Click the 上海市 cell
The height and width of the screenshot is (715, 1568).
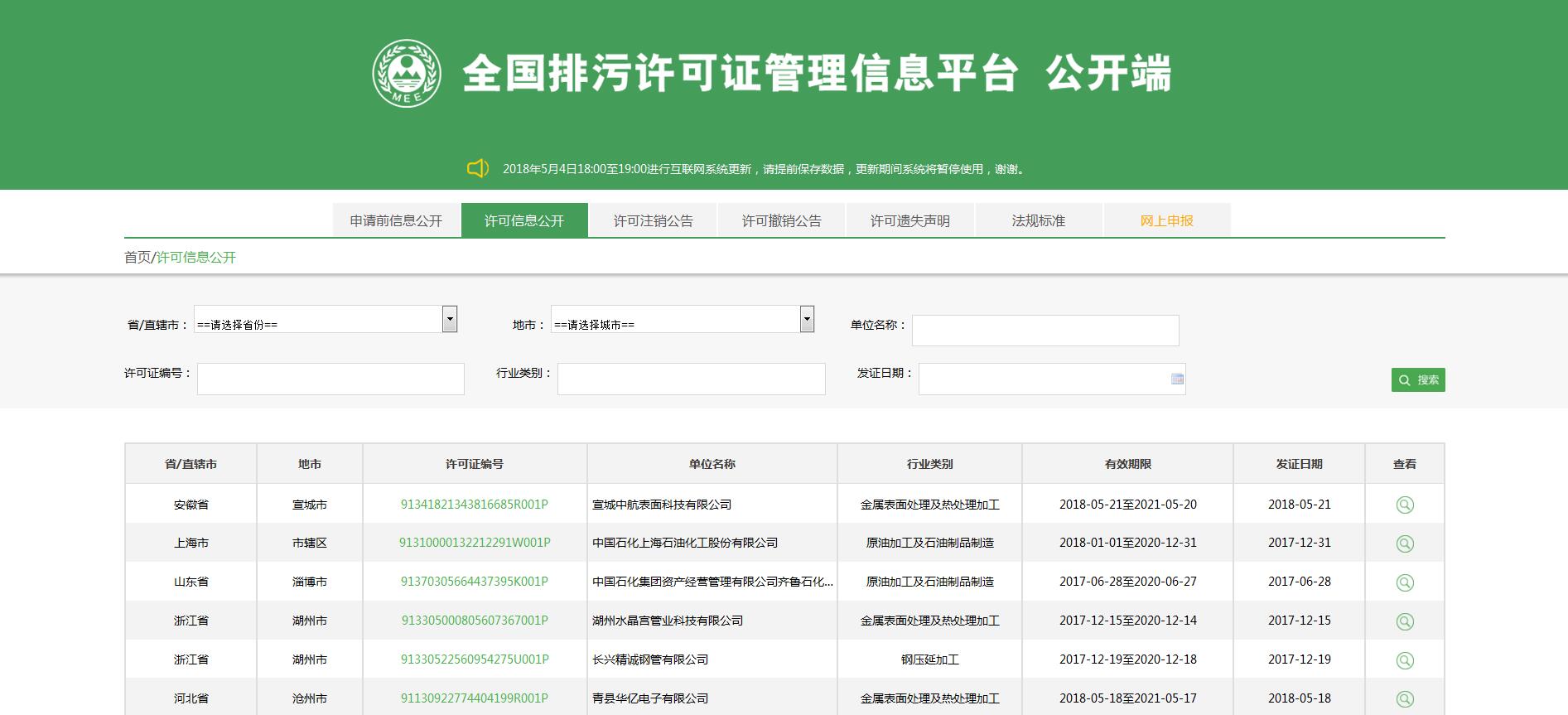(191, 543)
